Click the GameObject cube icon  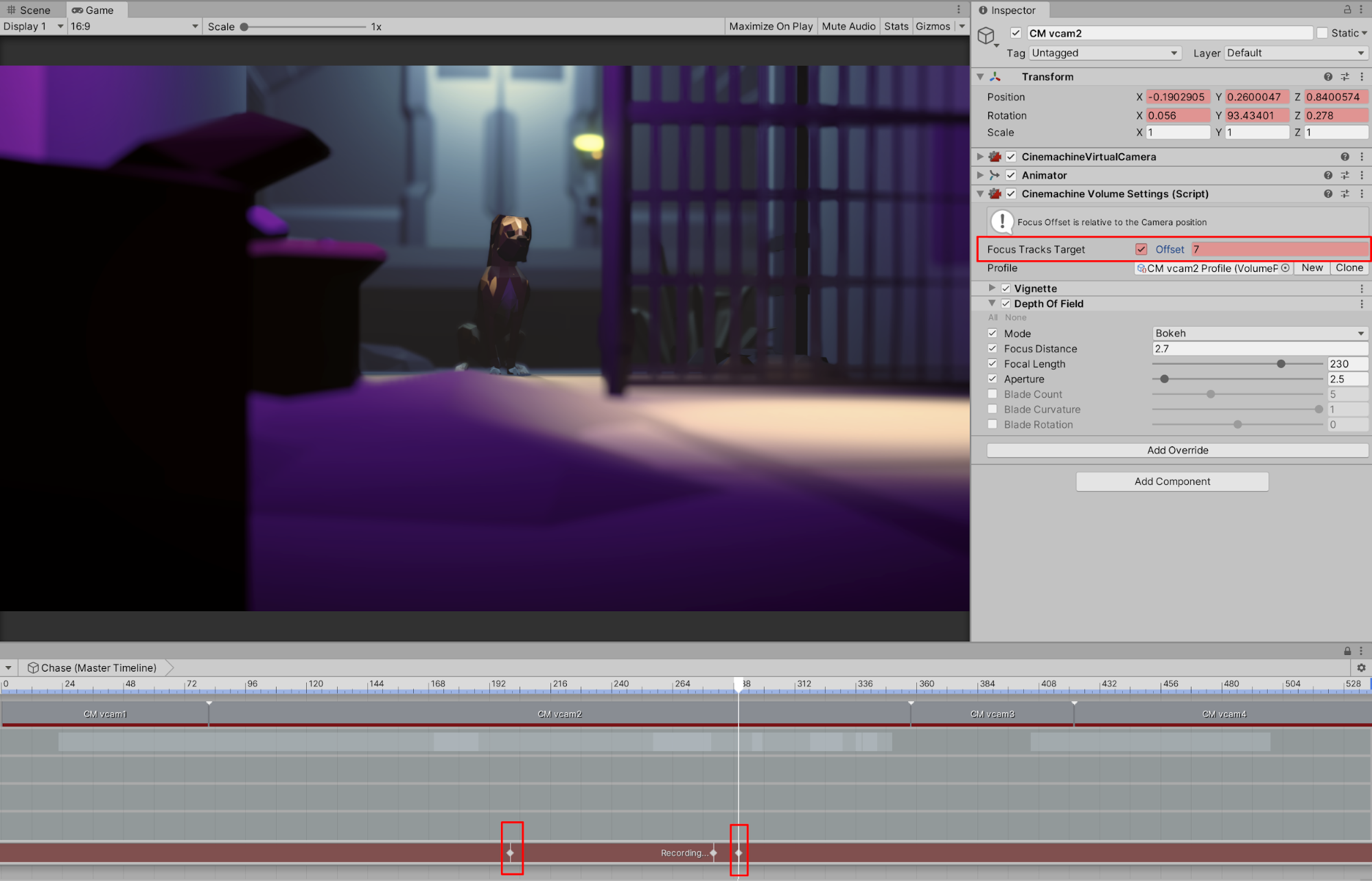point(986,36)
